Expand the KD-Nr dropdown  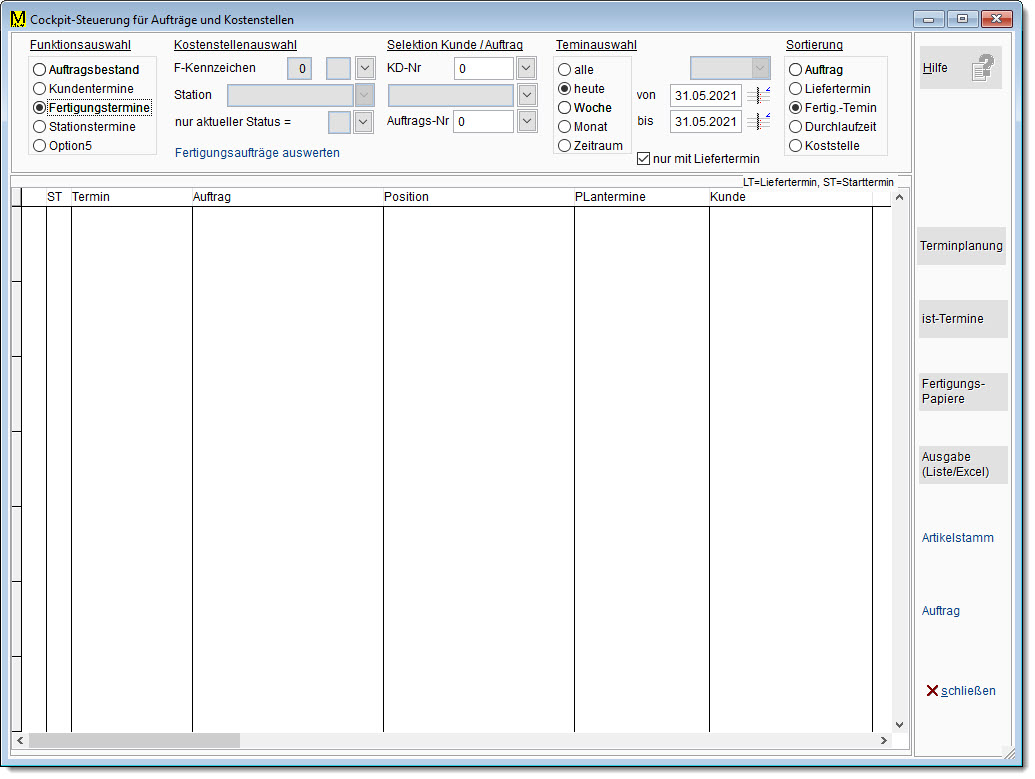pyautogui.click(x=527, y=69)
